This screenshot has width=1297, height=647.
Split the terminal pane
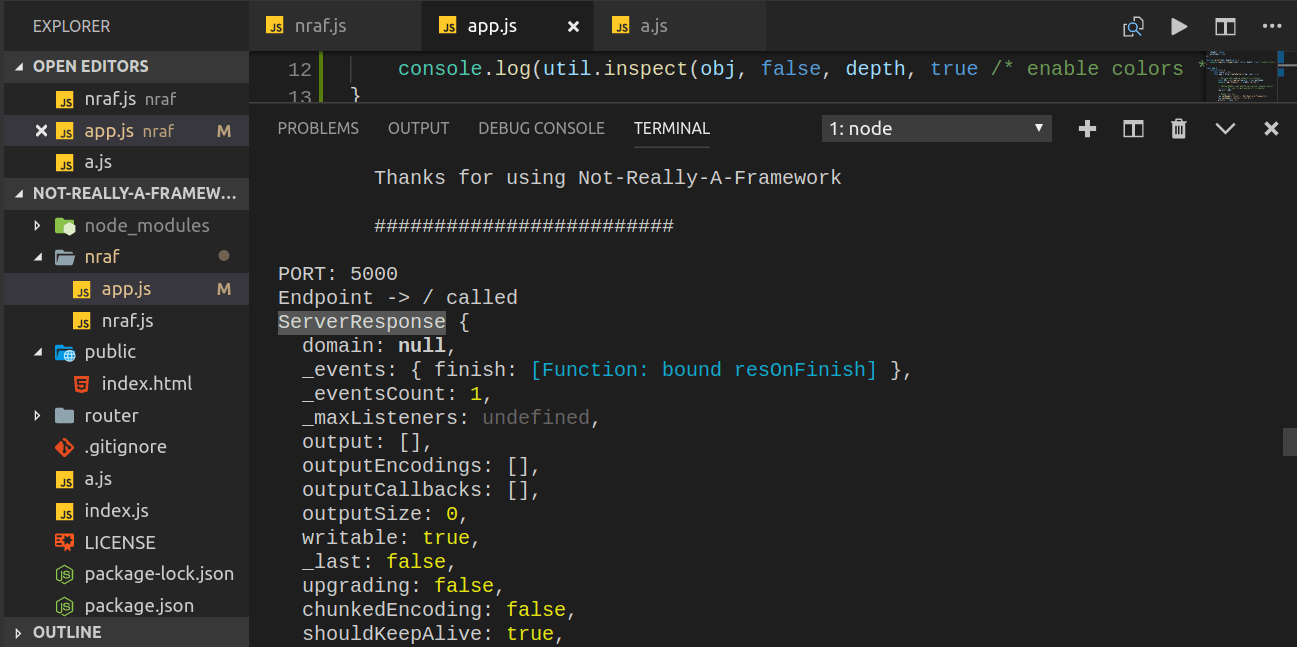(x=1133, y=128)
